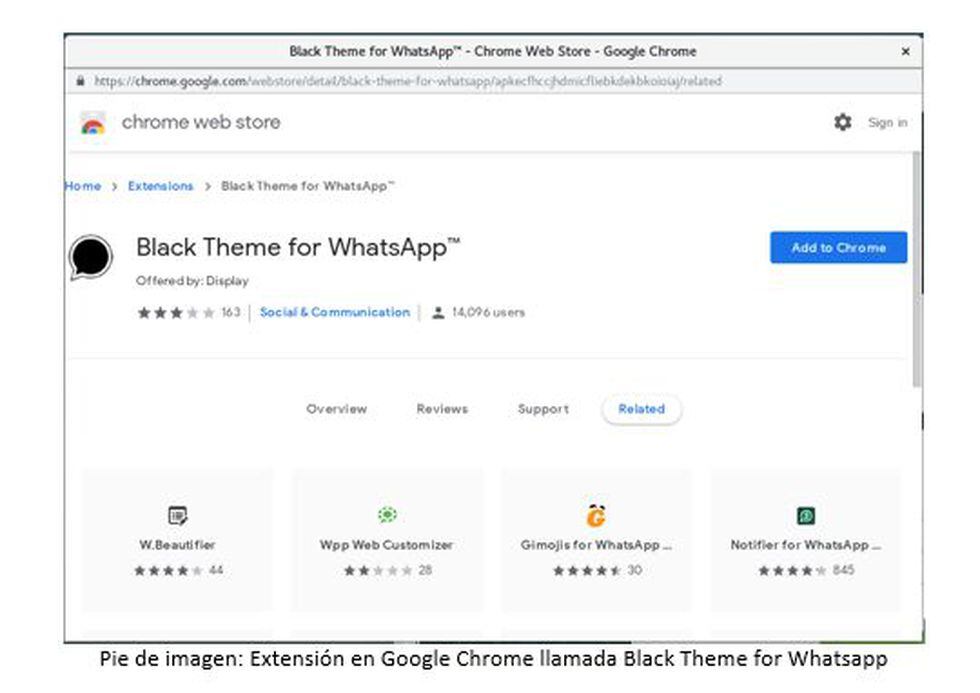The image size is (980, 693).
Task: Click the users person icon
Action: (438, 313)
